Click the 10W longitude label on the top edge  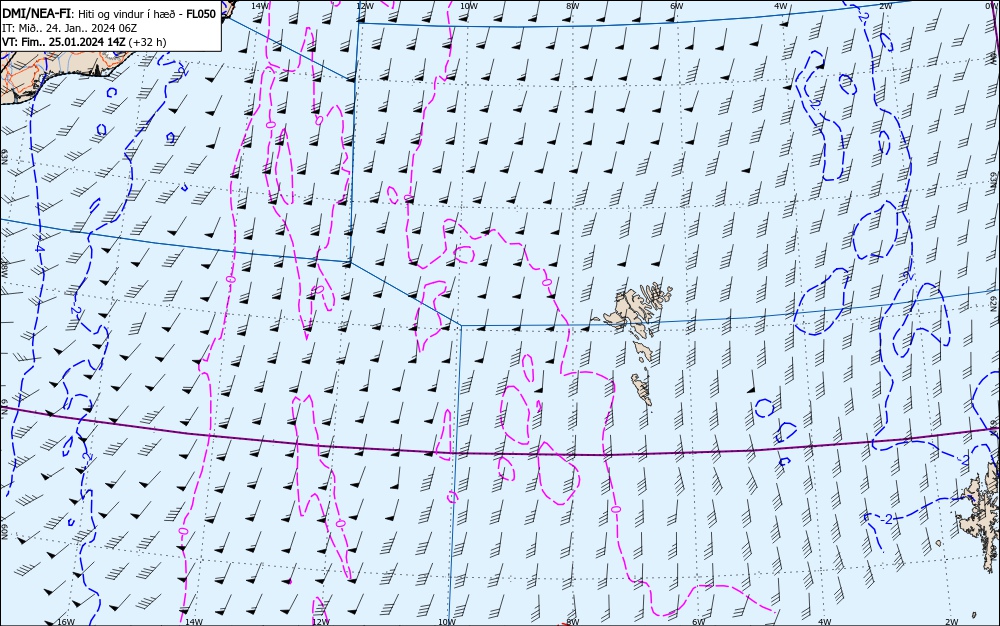click(469, 6)
